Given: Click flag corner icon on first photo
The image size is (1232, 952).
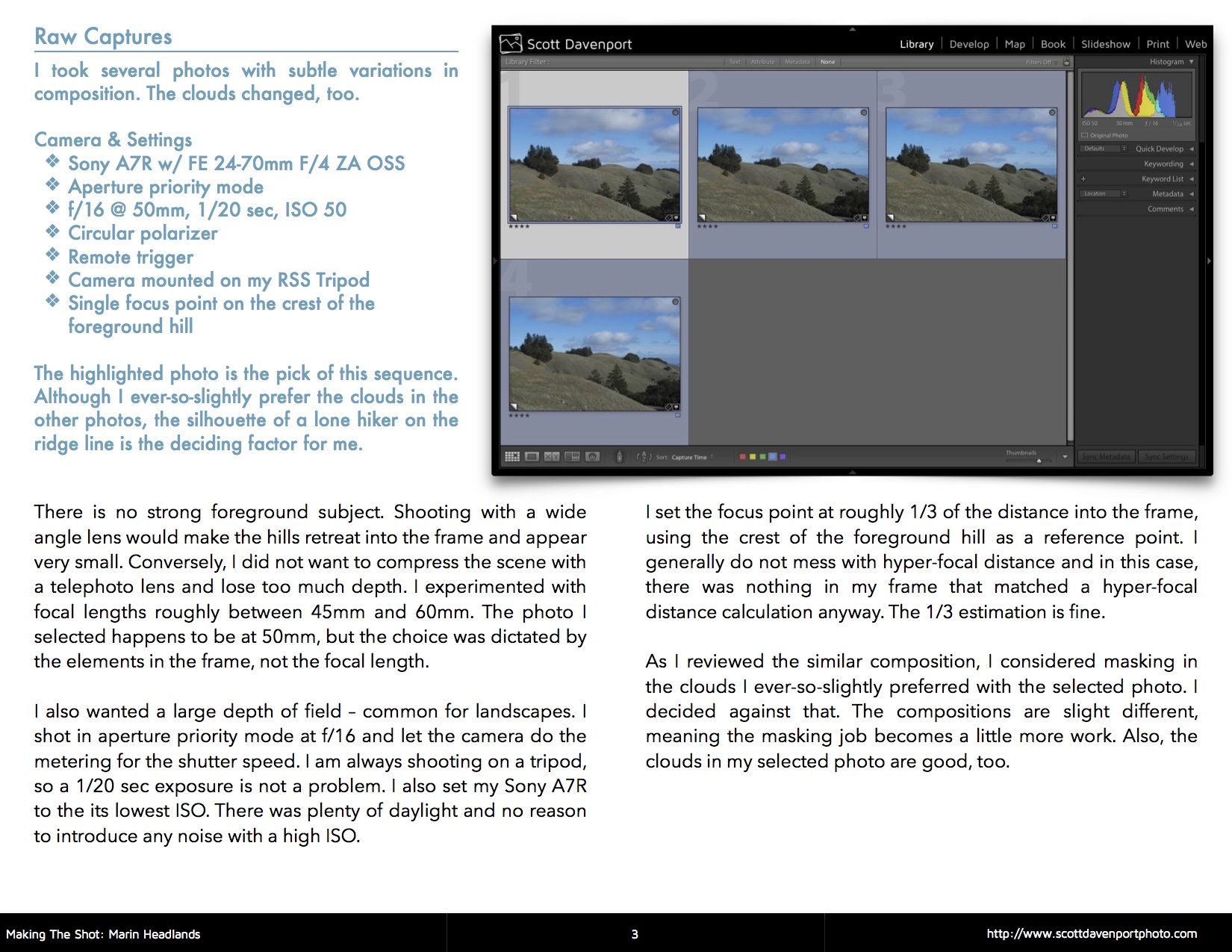Looking at the screenshot, I should point(514,217).
